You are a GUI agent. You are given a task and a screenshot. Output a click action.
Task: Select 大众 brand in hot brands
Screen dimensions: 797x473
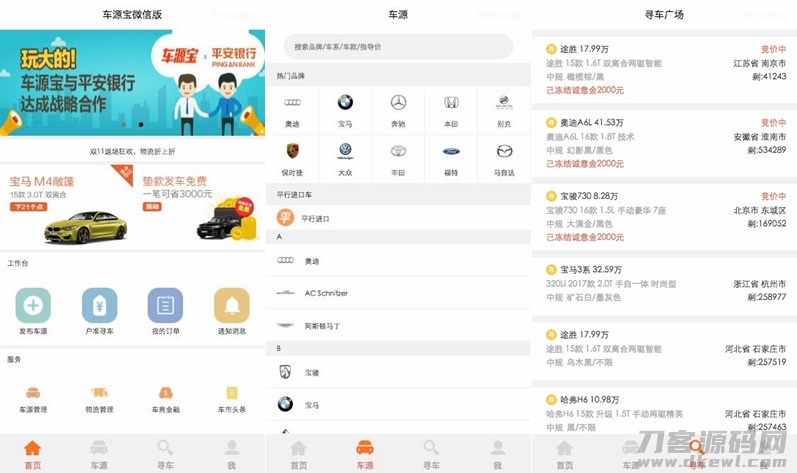[x=345, y=151]
